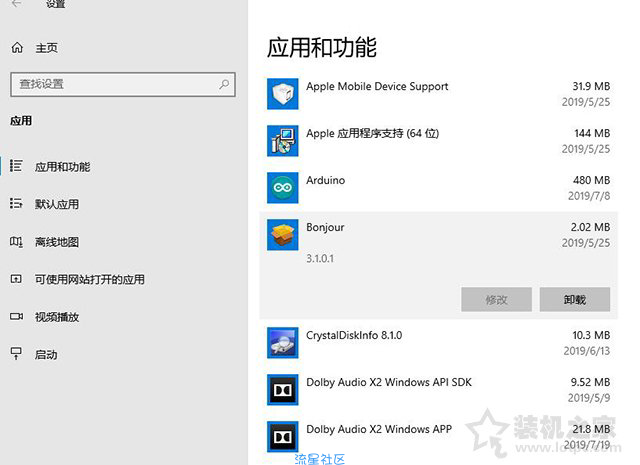Open 可使用网站打开的应用 page
The image size is (640, 465).
pyautogui.click(x=90, y=280)
